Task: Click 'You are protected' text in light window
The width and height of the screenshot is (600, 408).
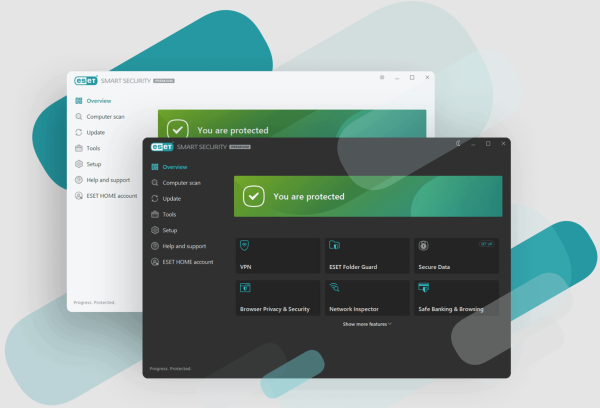Action: 233,131
